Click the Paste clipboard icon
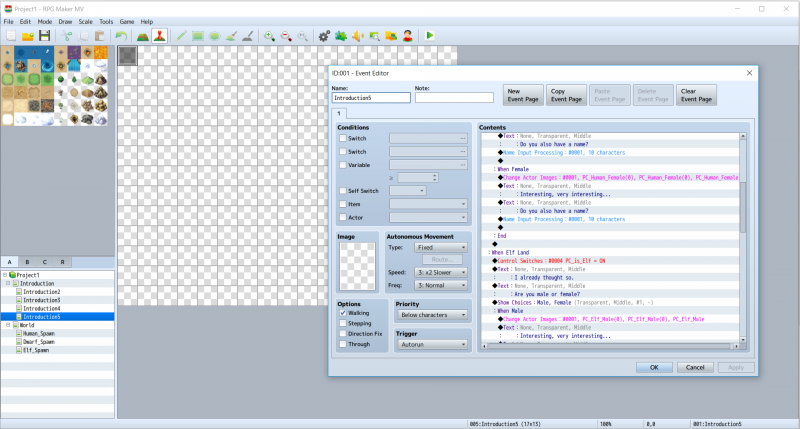This screenshot has width=800, height=429. 100,36
